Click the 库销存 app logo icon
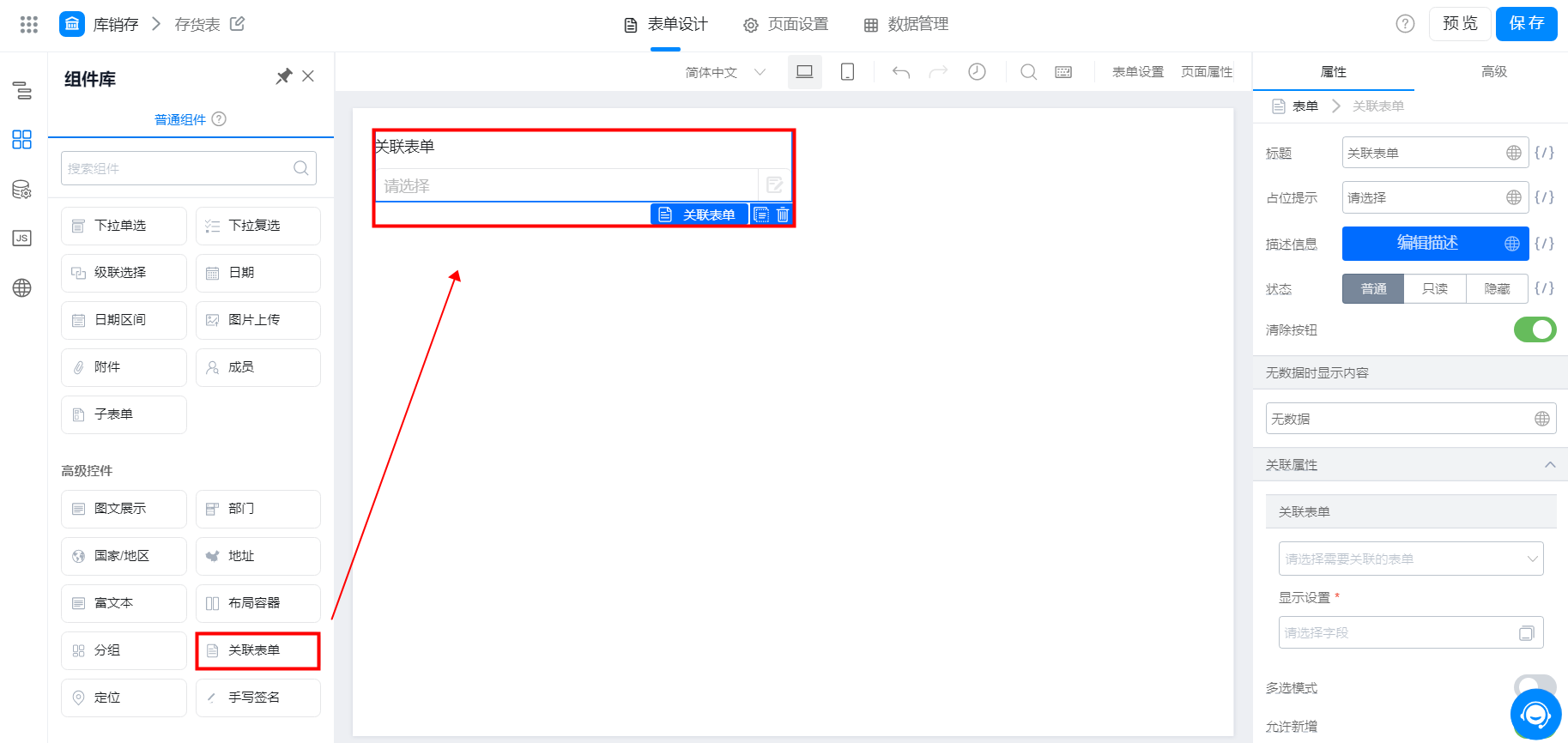Screen dimensions: 1568x743 tap(72, 24)
